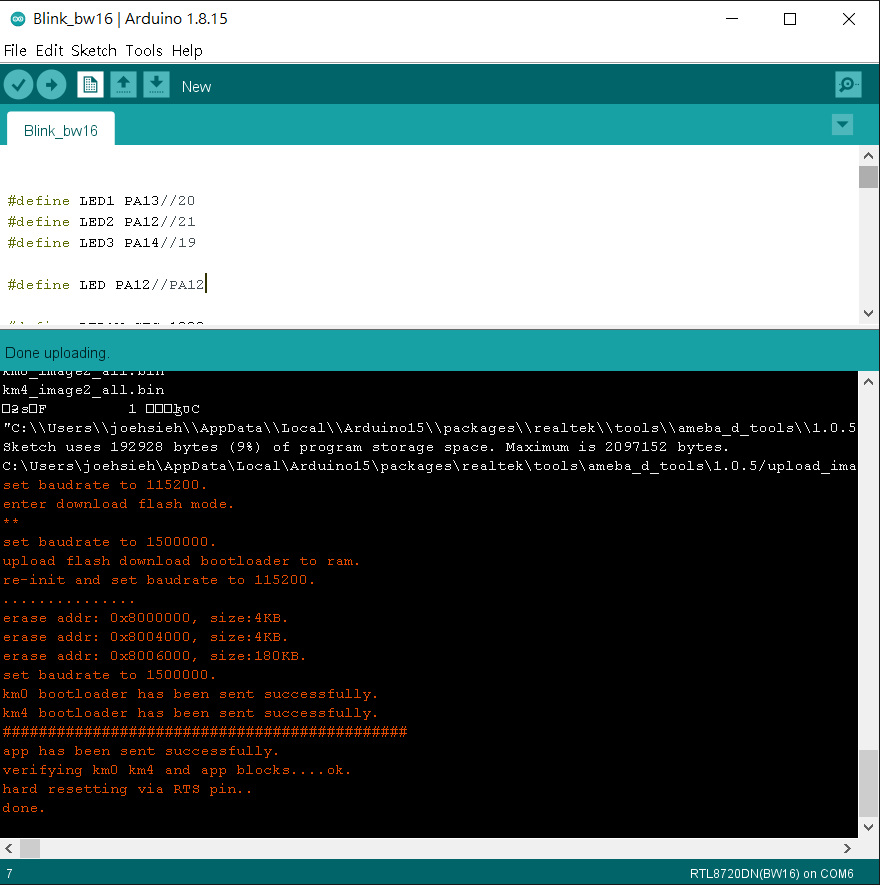Click the console horizontal scrollbar thumb

[x=30, y=848]
